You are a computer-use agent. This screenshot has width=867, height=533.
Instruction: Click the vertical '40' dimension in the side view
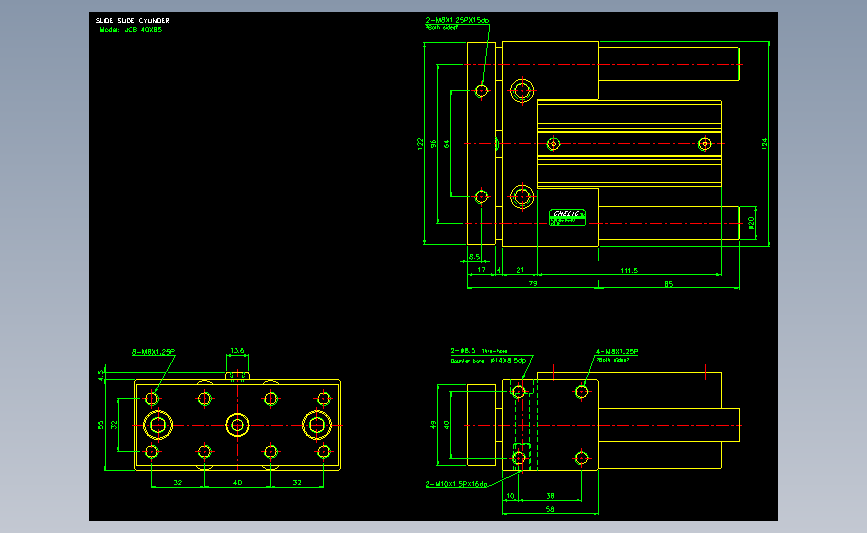coord(446,425)
